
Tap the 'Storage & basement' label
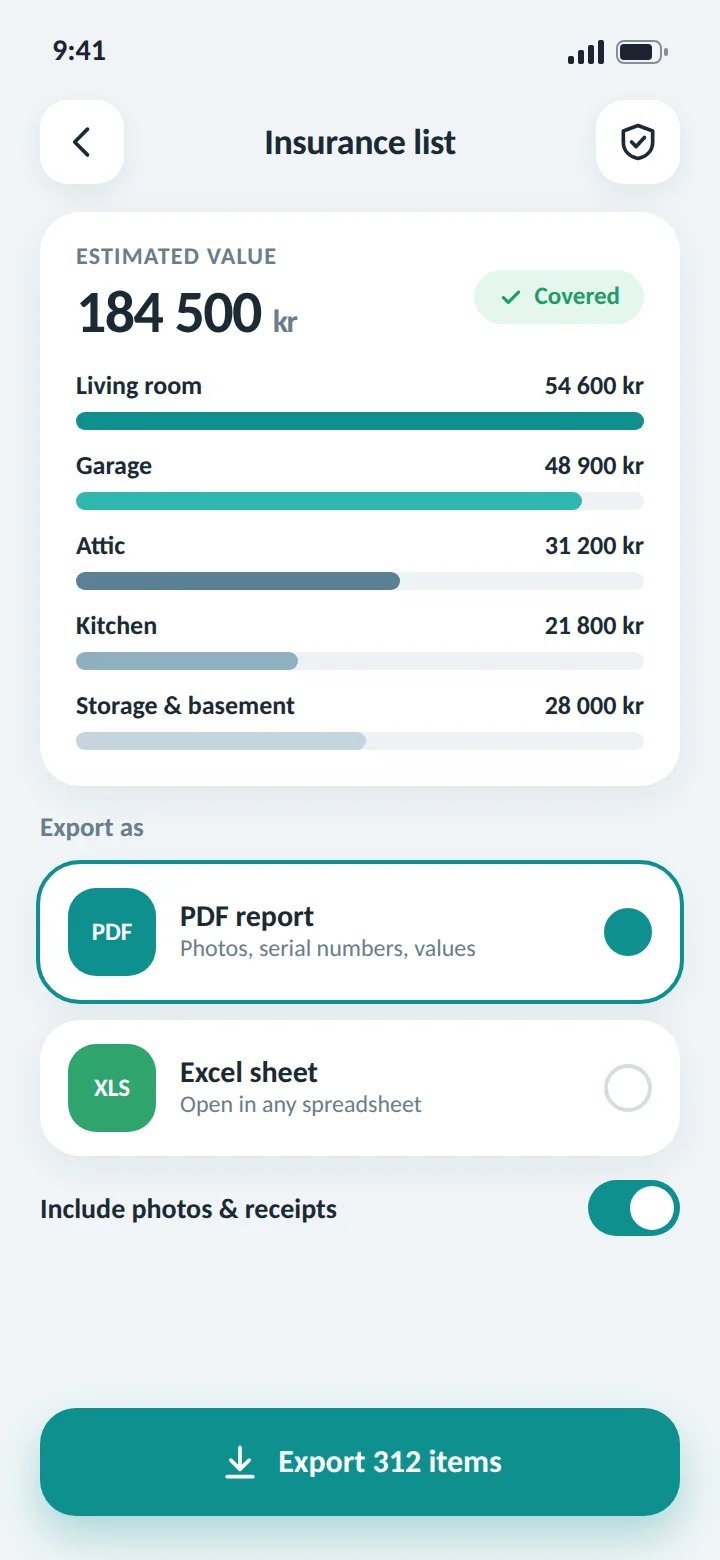185,706
